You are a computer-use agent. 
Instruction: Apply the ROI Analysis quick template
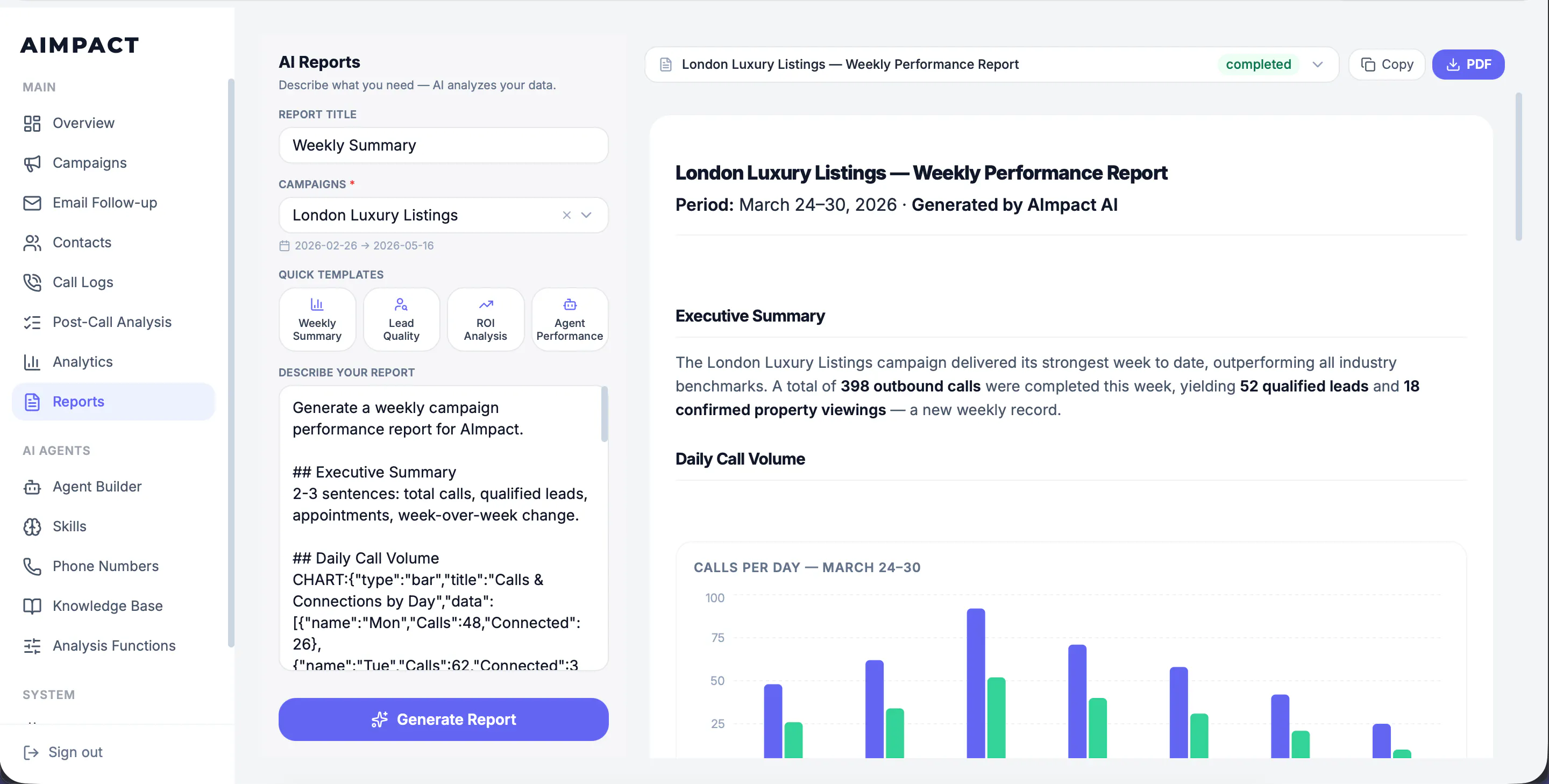pyautogui.click(x=485, y=319)
